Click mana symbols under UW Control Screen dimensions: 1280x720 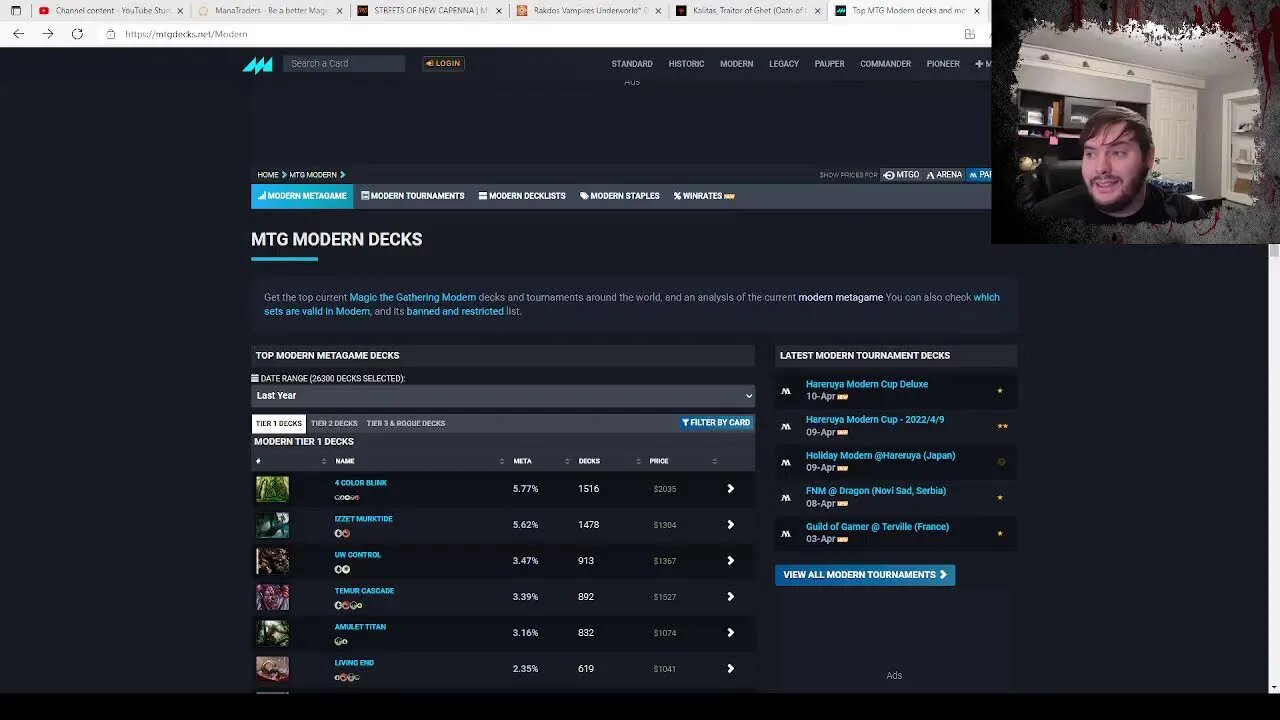click(x=342, y=569)
